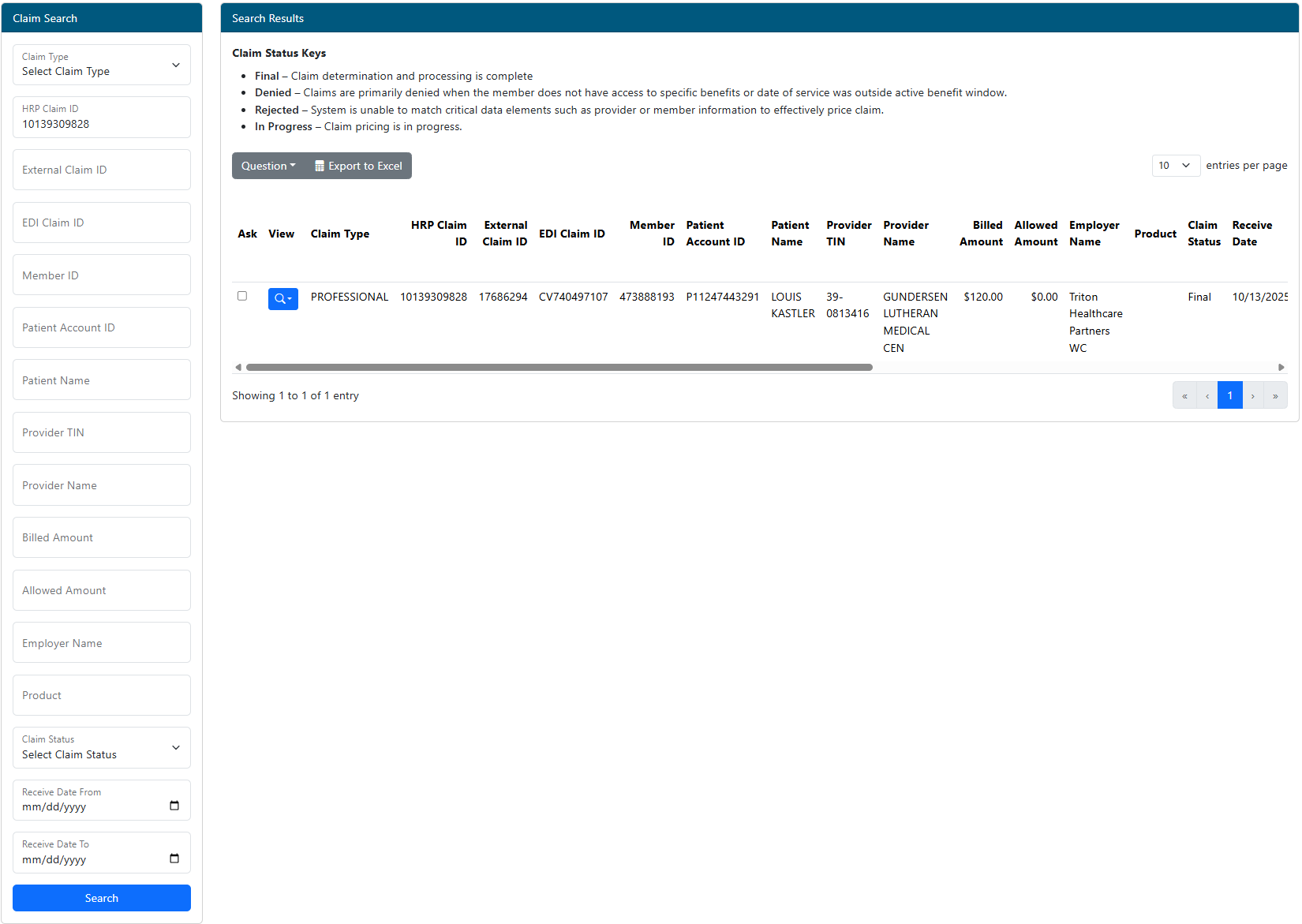The height and width of the screenshot is (924, 1302).
Task: Open the Question dropdown menu
Action: 268,166
